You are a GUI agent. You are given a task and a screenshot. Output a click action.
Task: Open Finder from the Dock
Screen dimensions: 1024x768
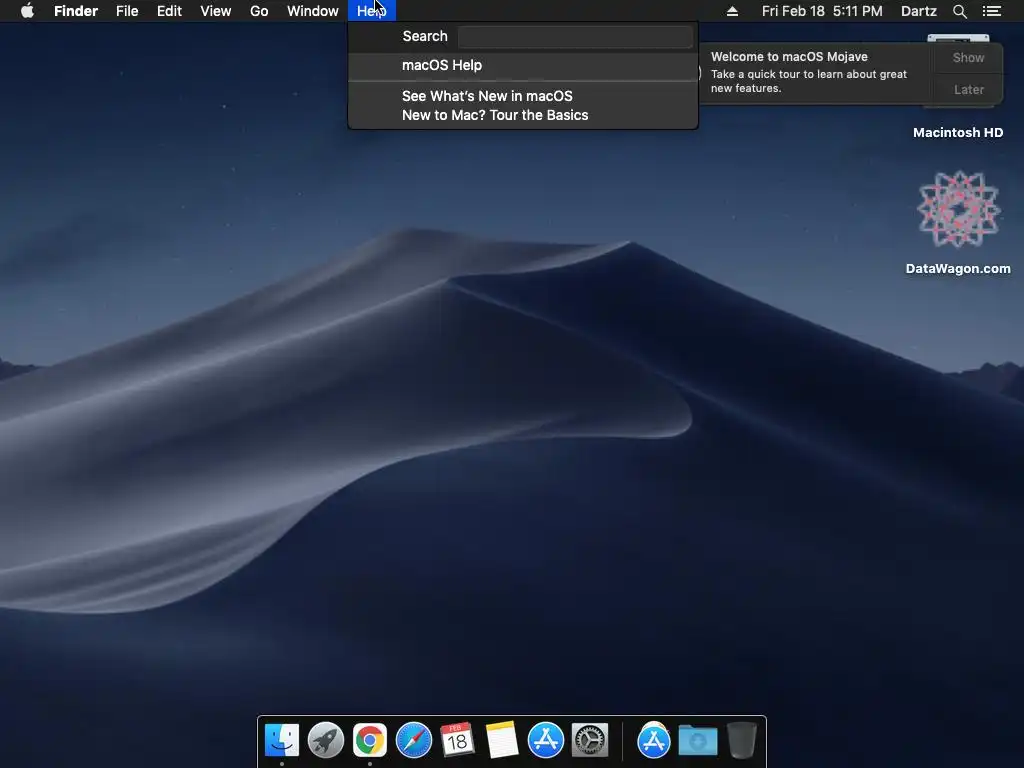(281, 741)
